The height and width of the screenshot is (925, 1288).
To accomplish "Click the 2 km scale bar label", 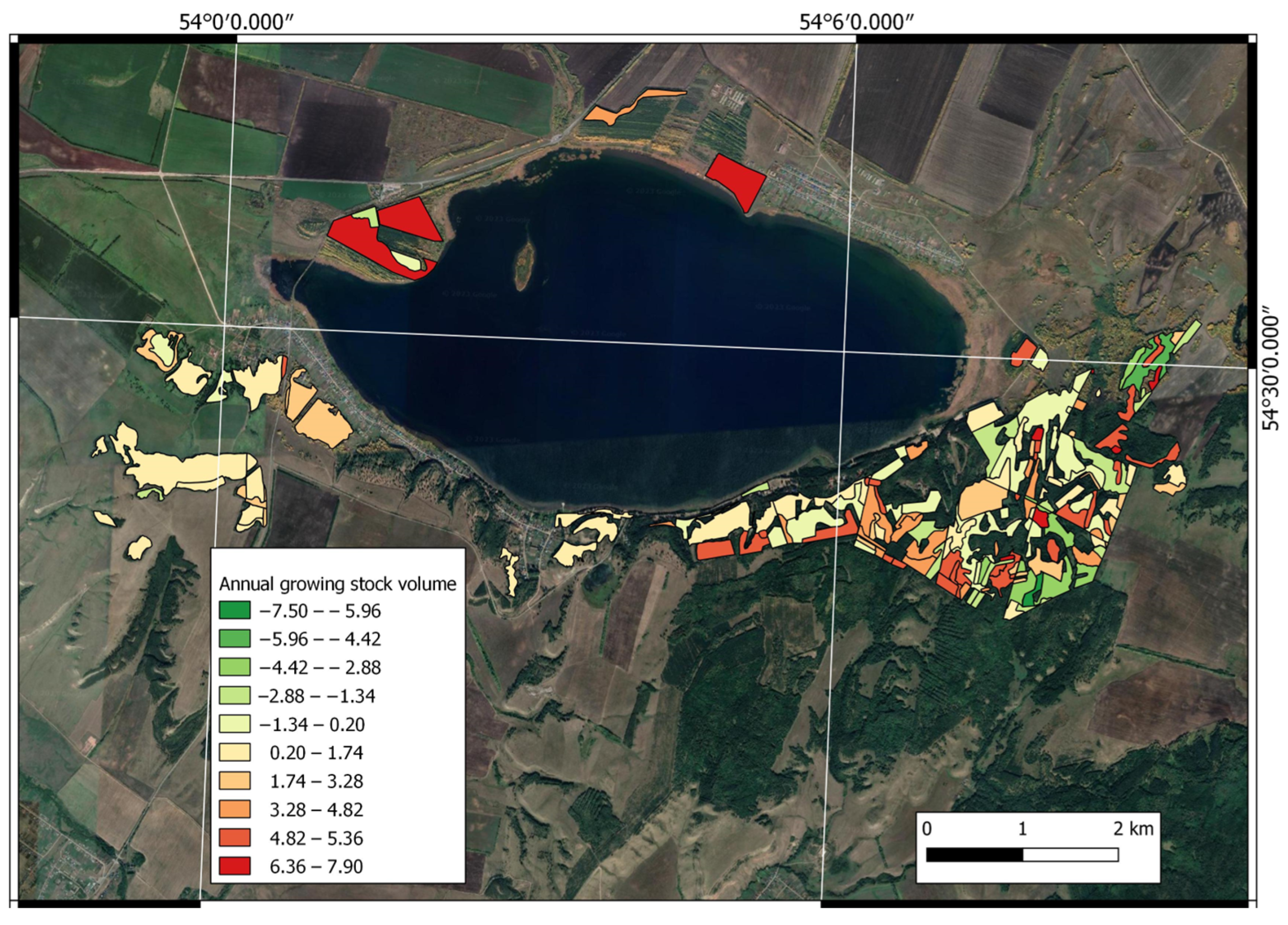I will click(x=1133, y=829).
